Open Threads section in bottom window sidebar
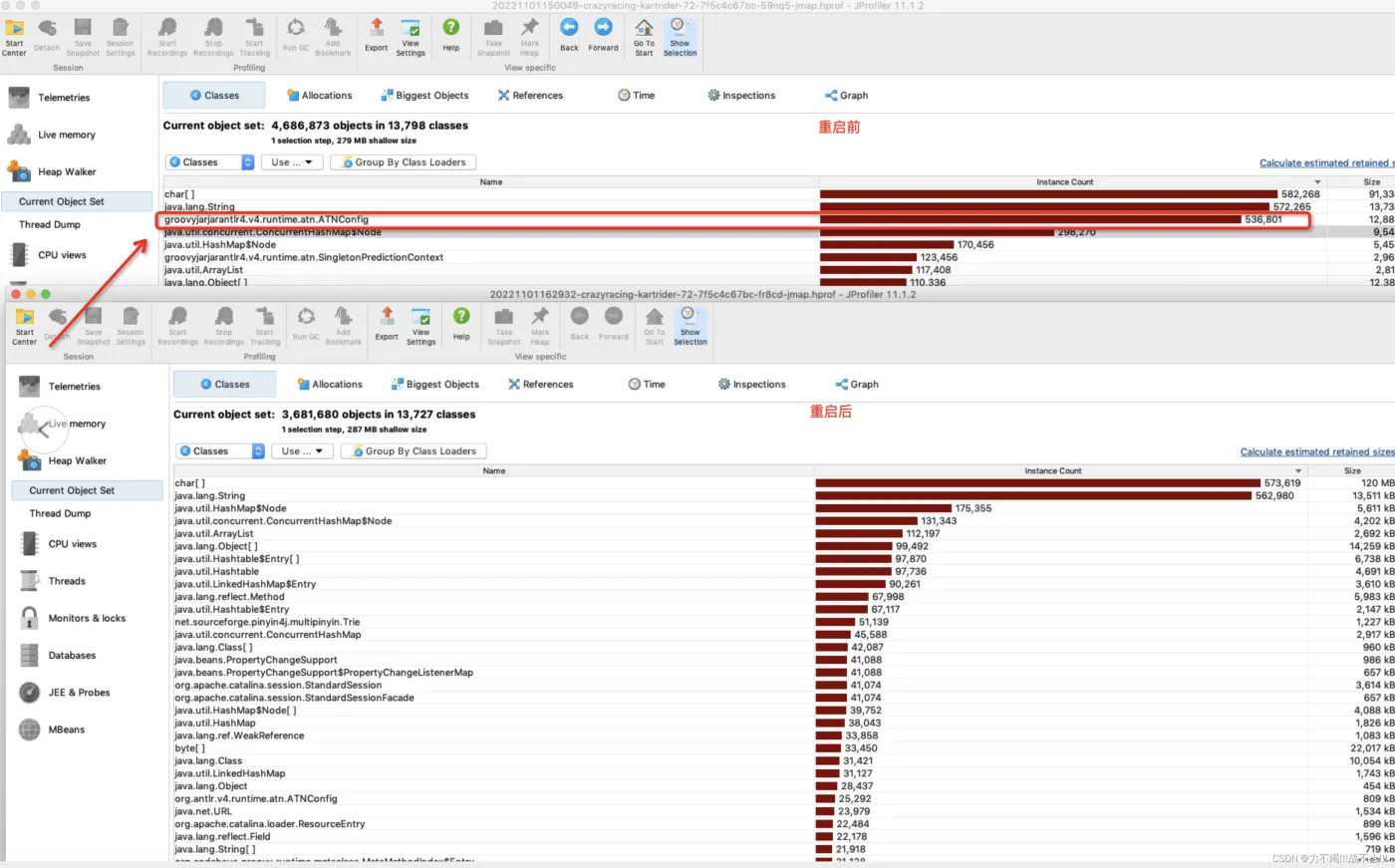 pyautogui.click(x=67, y=581)
